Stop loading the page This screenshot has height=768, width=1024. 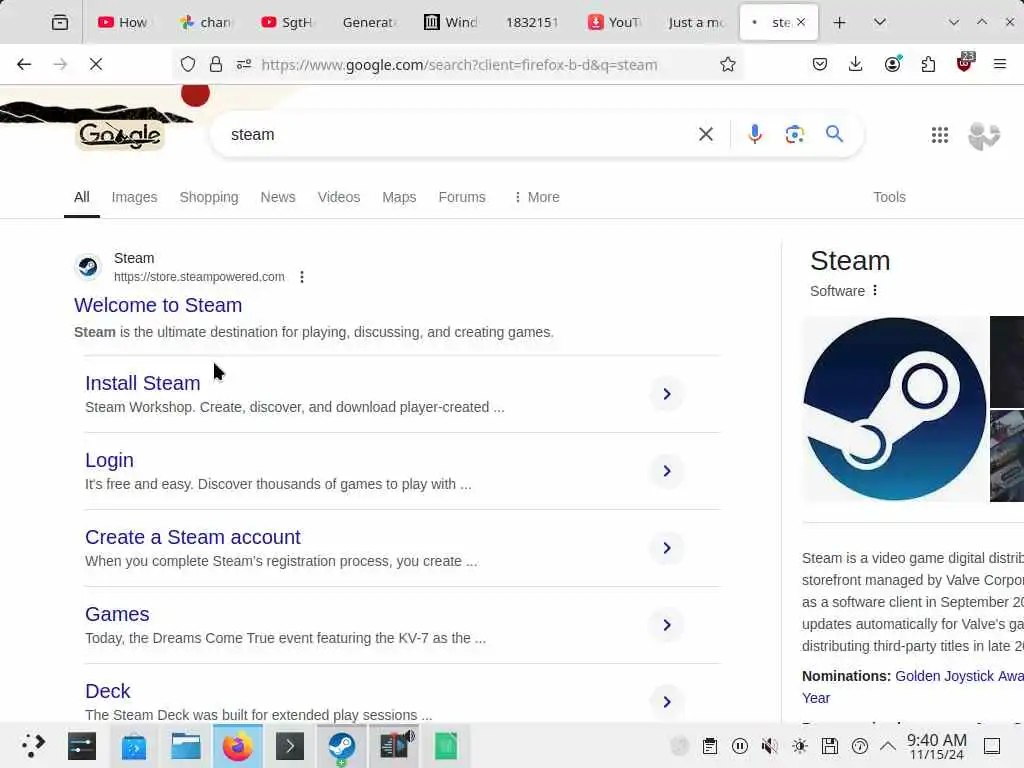[x=96, y=64]
